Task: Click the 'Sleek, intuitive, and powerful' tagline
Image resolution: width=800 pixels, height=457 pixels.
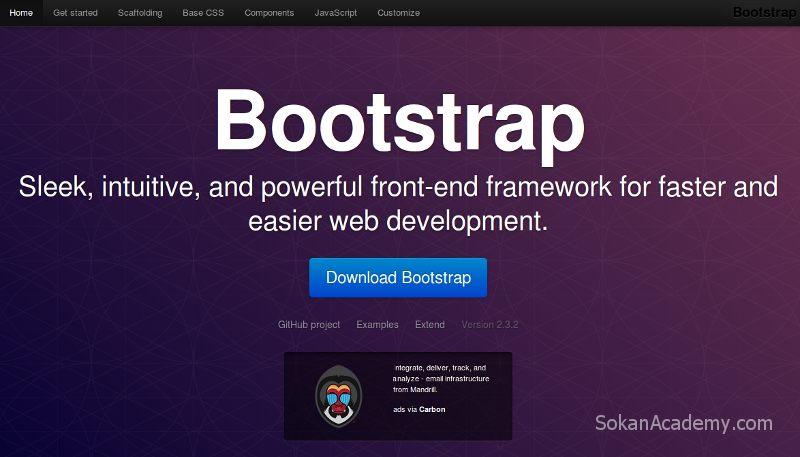Action: click(x=398, y=204)
